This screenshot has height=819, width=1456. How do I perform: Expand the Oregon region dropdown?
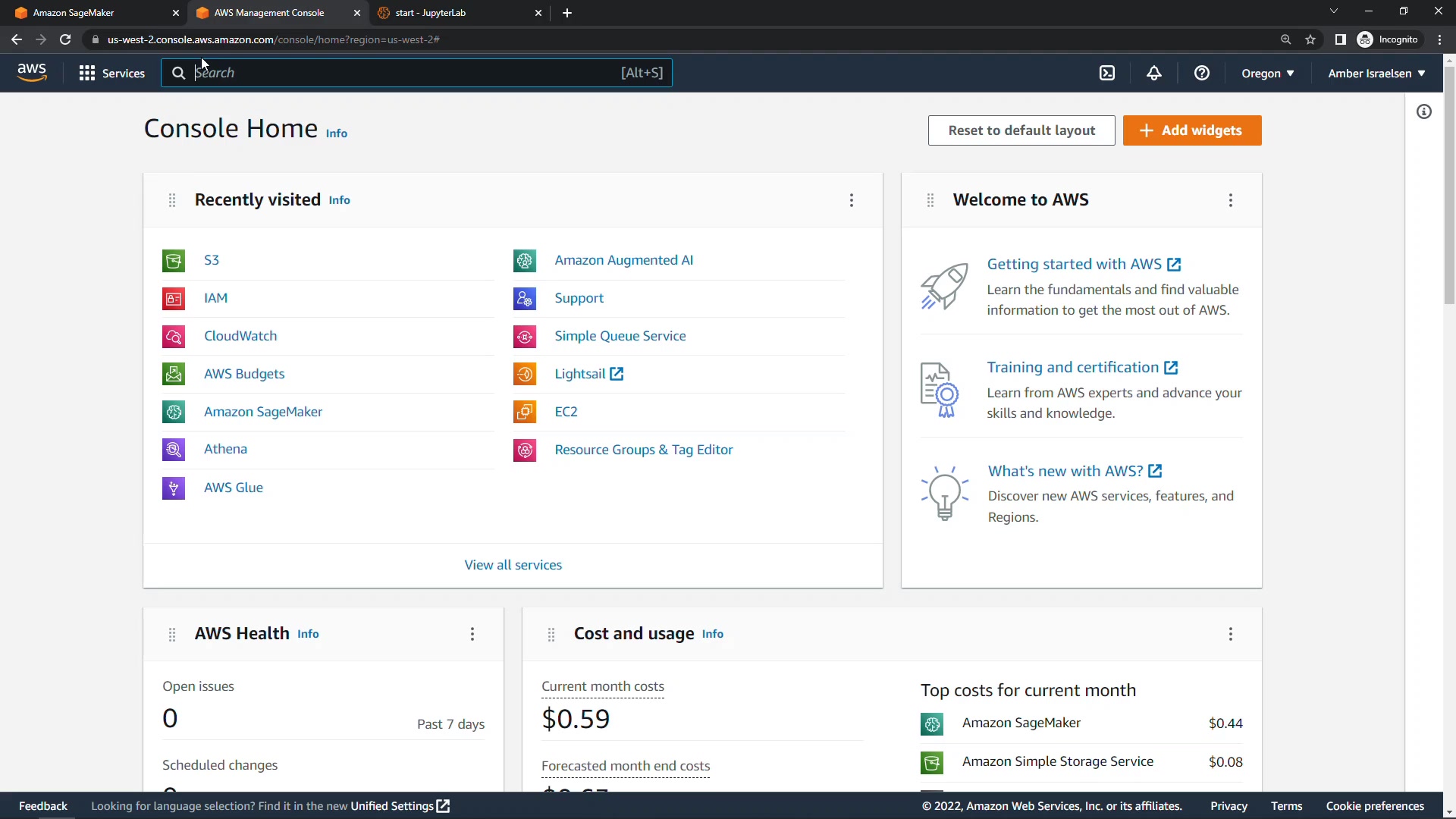coord(1267,74)
